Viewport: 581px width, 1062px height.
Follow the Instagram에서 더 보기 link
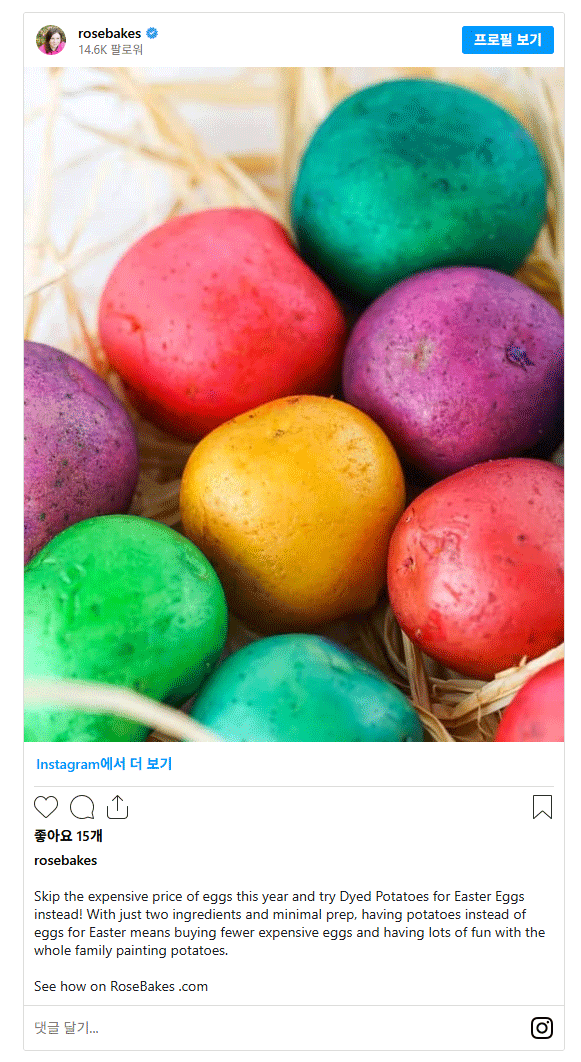pos(104,764)
